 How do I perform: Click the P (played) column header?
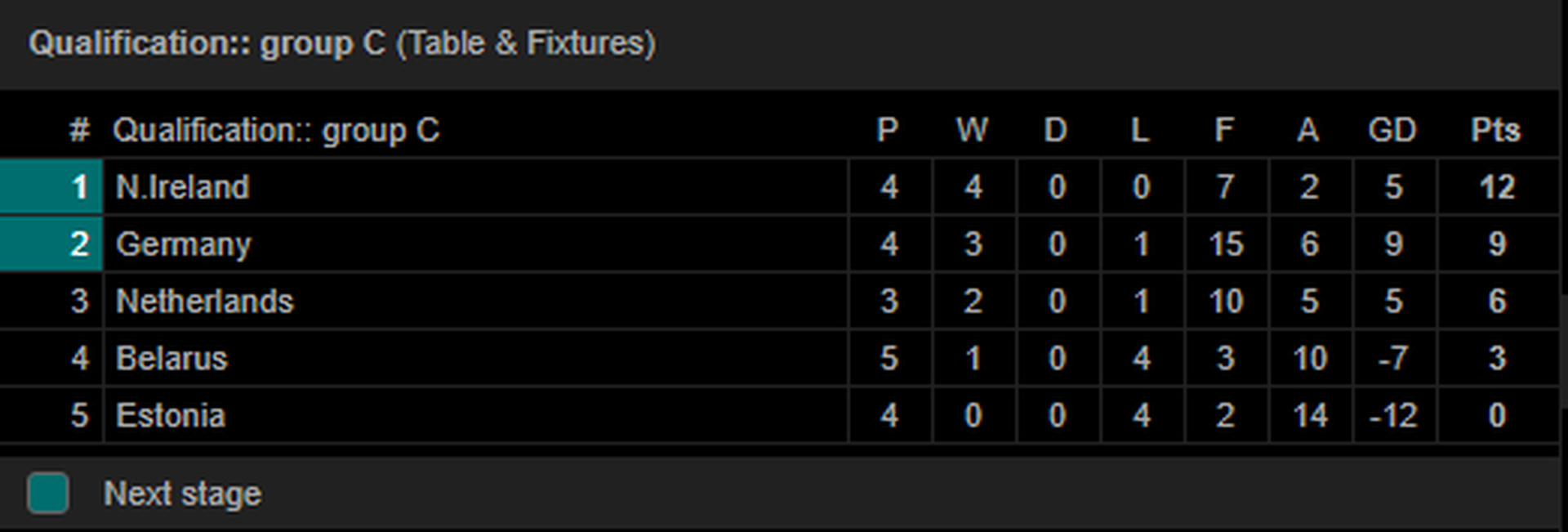click(888, 130)
